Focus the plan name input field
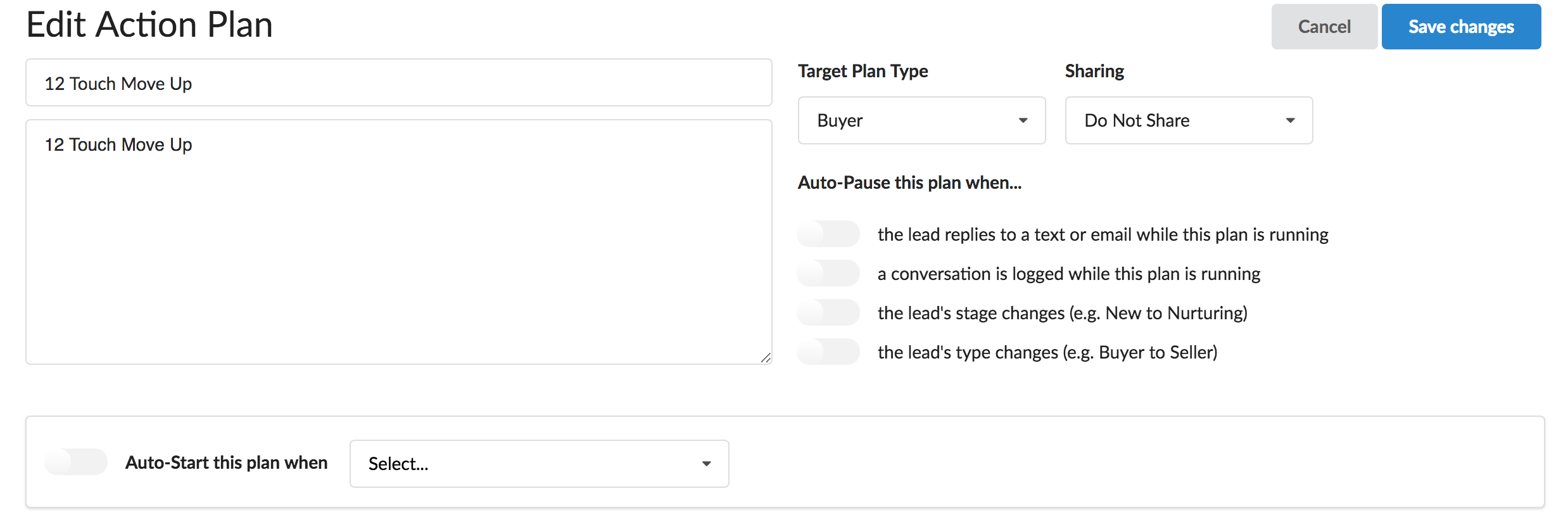 coord(398,83)
